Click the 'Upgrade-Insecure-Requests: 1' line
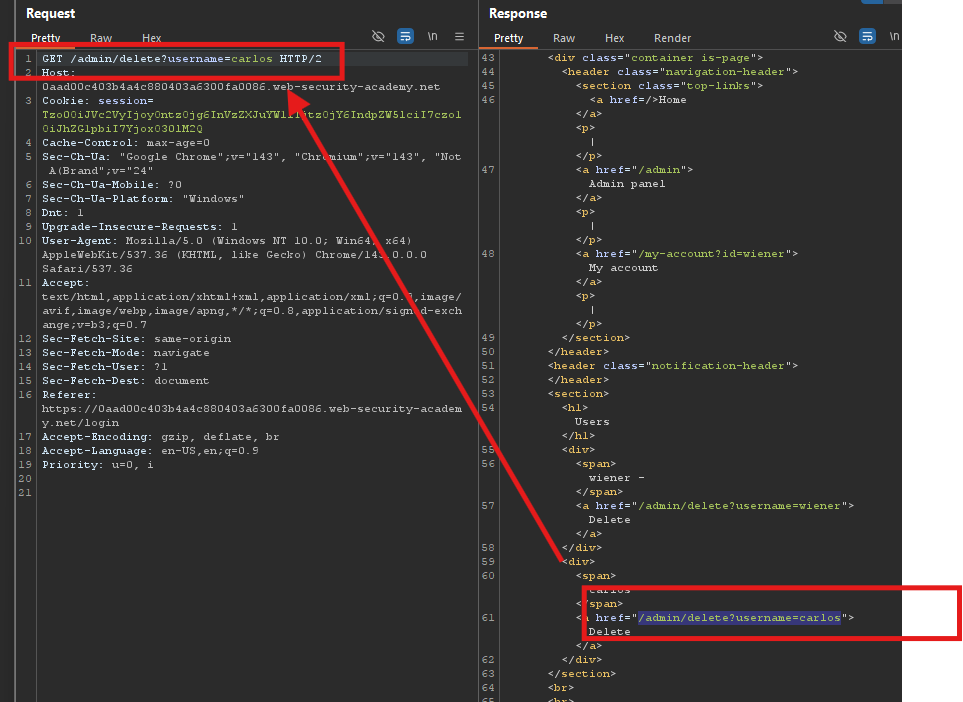This screenshot has width=963, height=702. 139,227
